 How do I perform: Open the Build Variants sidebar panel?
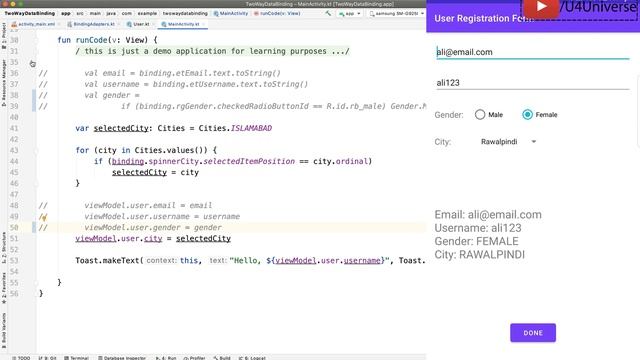click(4, 331)
